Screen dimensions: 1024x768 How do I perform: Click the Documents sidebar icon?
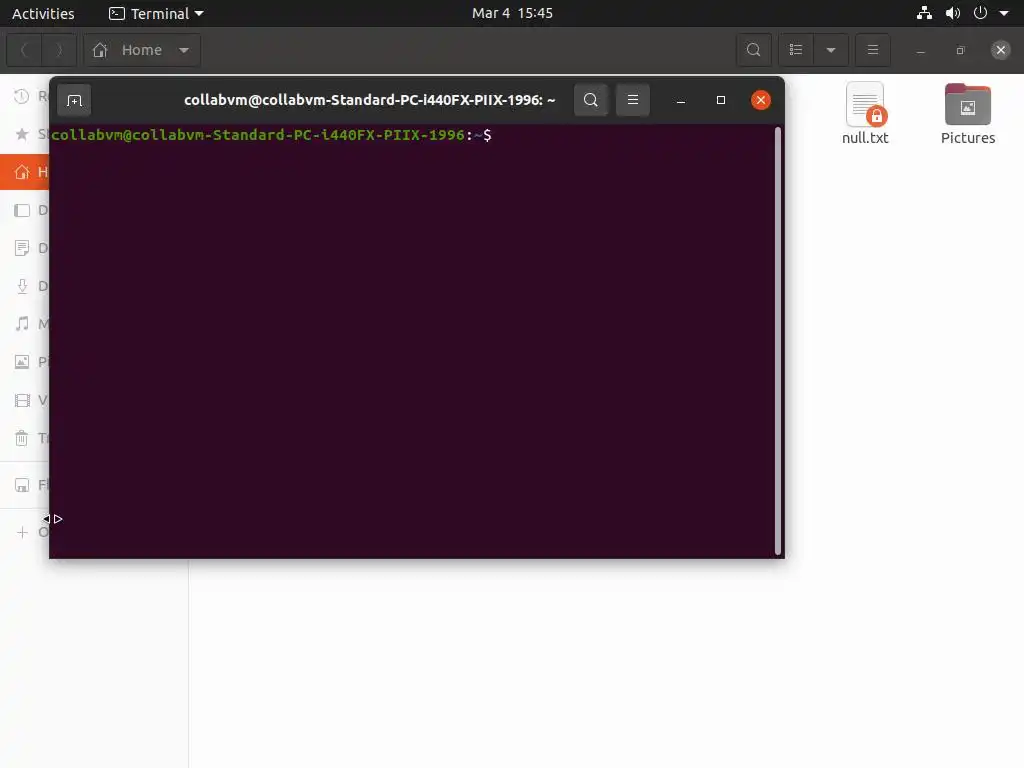(22, 248)
